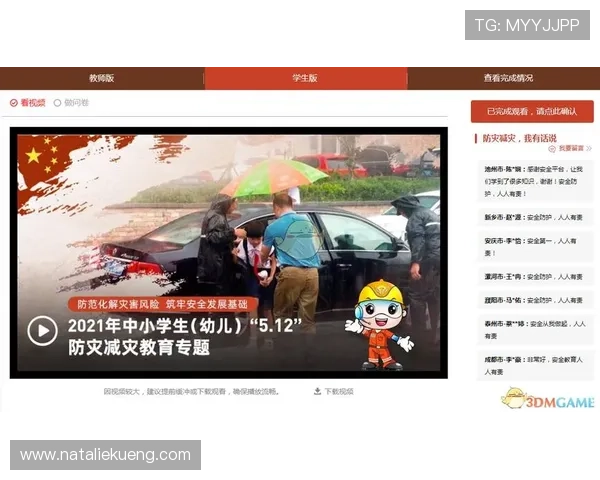The height and width of the screenshot is (480, 600).
Task: Select the 看视频 radio option
Action: point(28,103)
